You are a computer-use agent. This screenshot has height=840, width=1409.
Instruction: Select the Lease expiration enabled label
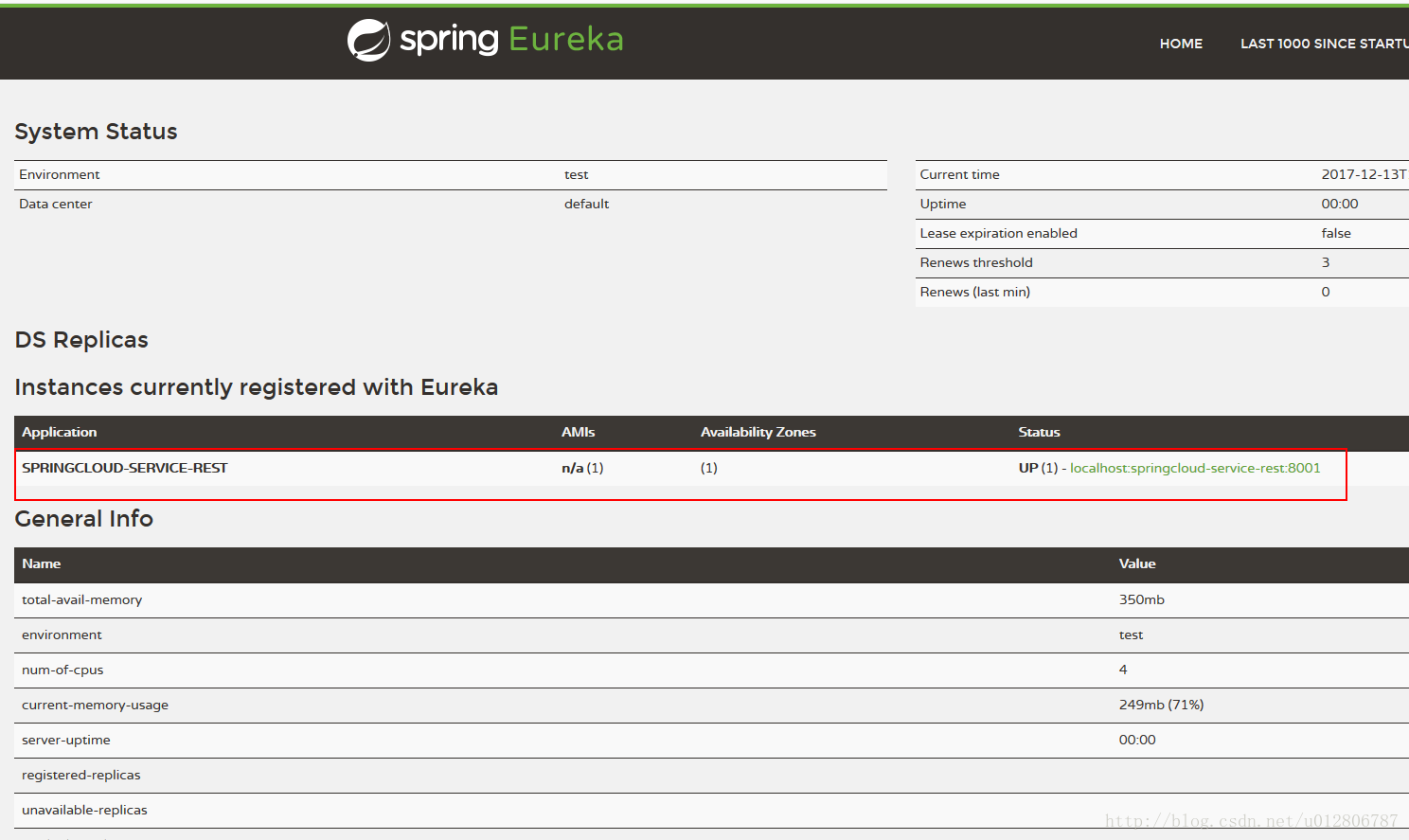pyautogui.click(x=998, y=233)
